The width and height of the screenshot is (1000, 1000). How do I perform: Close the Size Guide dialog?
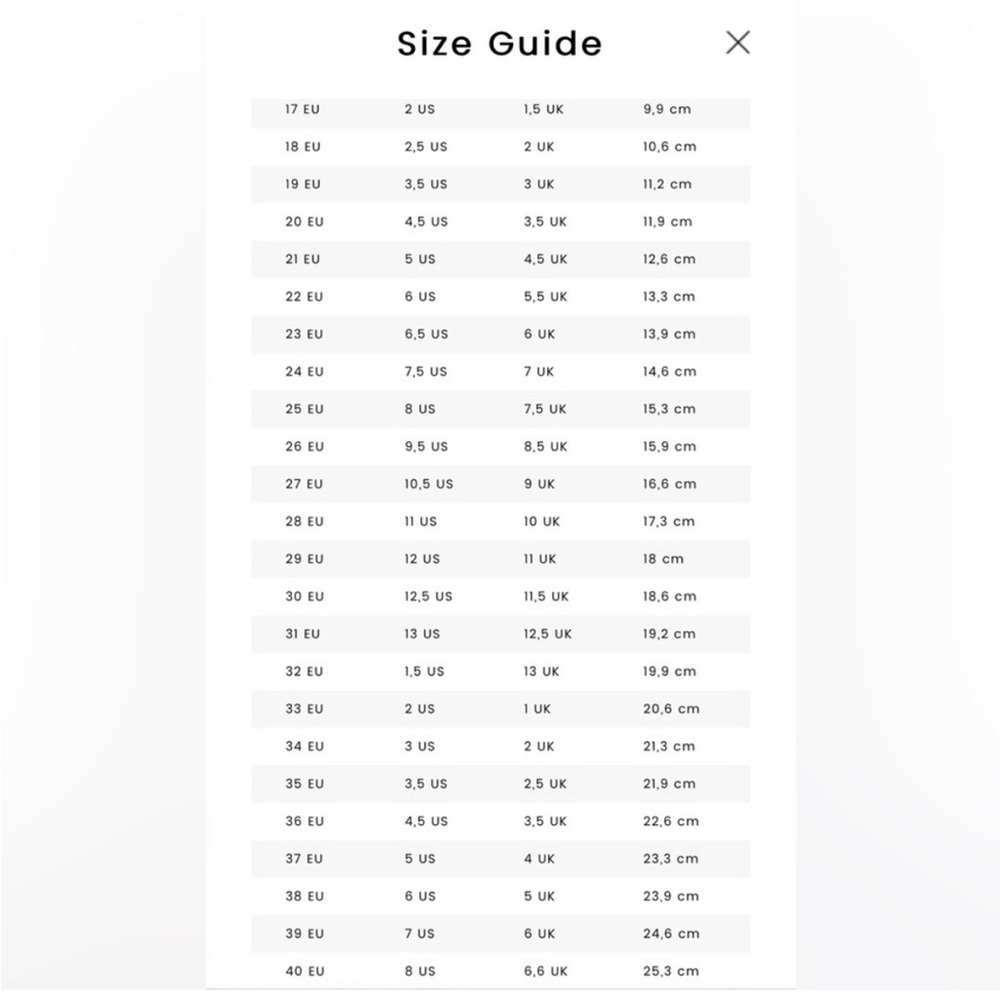click(737, 43)
